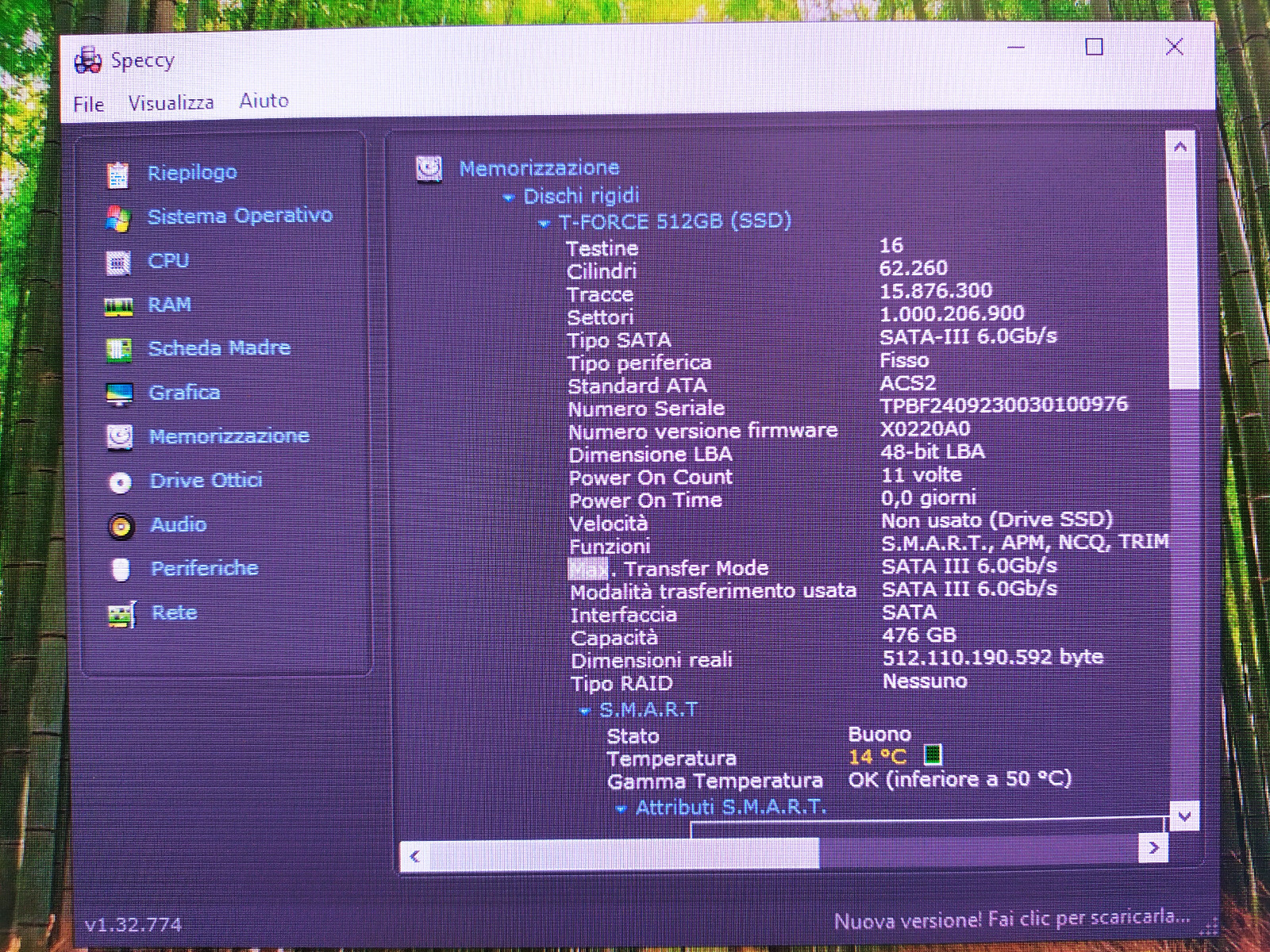Click the Gamma Temperatura label
The width and height of the screenshot is (1270, 952).
click(x=714, y=781)
